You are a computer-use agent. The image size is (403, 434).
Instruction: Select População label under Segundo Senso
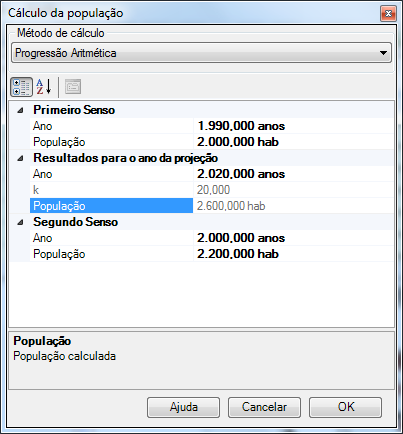tap(59, 254)
